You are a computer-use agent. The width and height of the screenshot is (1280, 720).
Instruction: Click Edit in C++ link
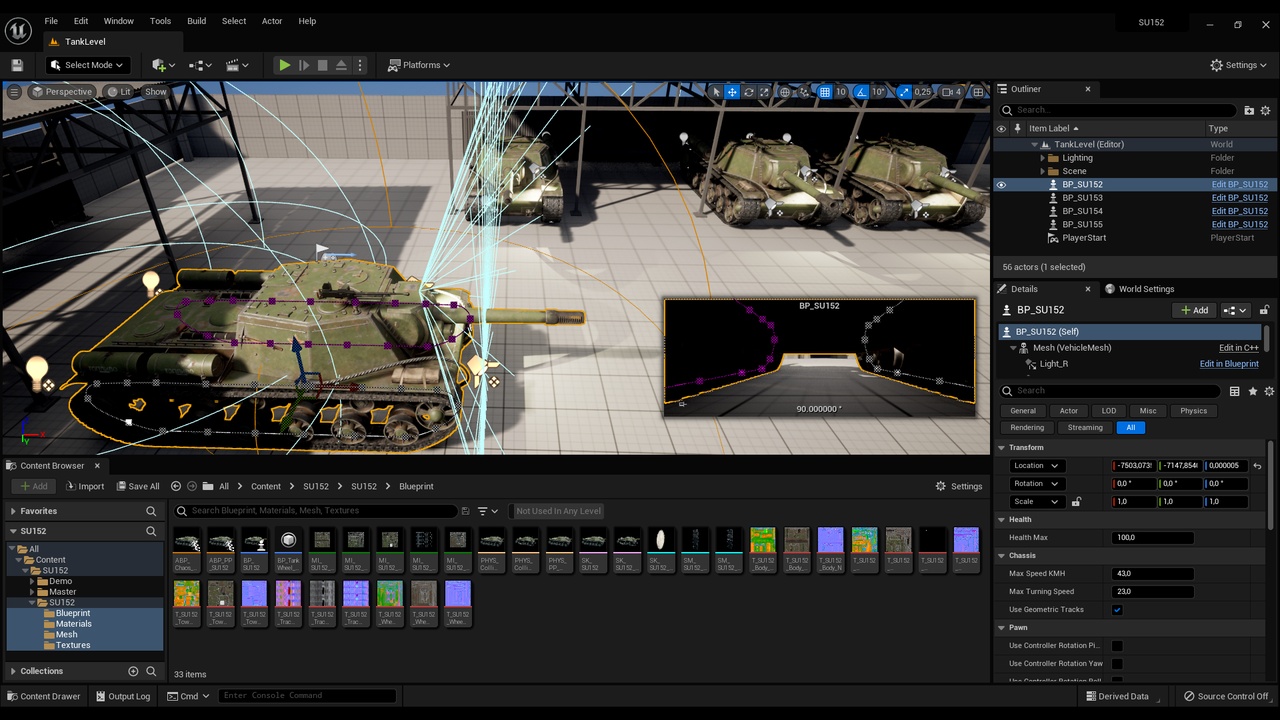1238,348
